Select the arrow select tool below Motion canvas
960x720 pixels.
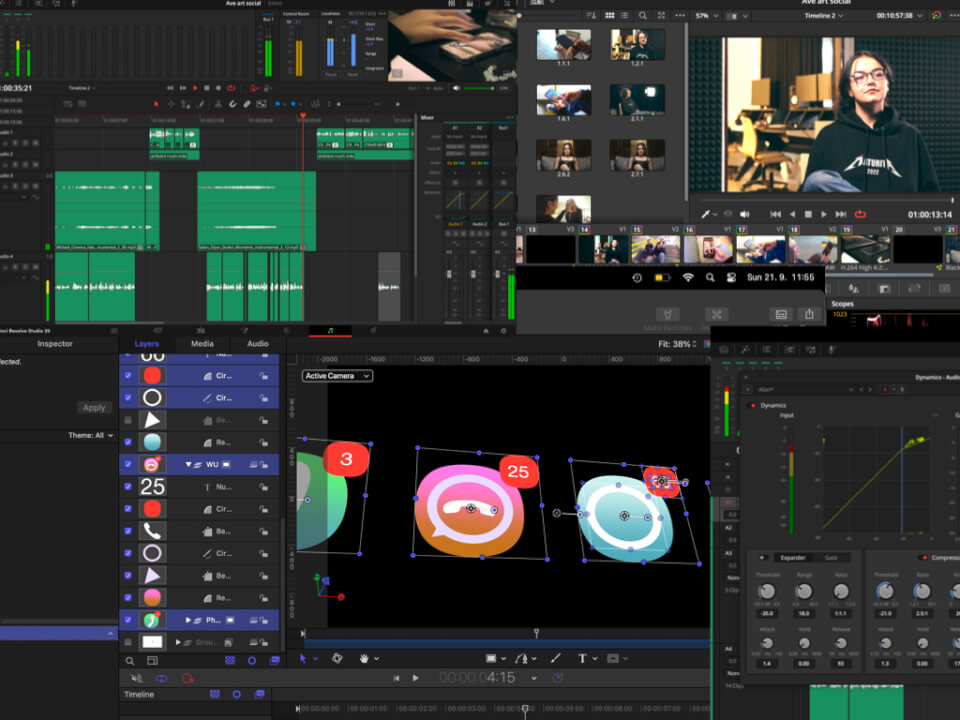point(302,659)
